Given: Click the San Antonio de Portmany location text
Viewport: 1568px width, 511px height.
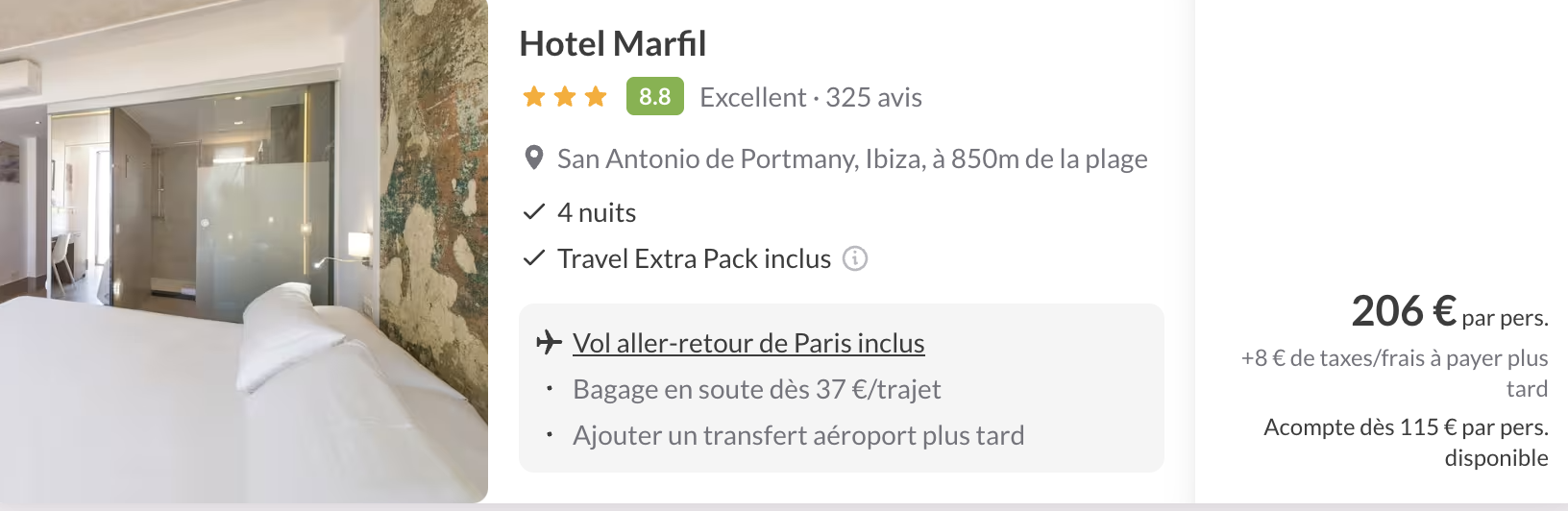Looking at the screenshot, I should (852, 158).
